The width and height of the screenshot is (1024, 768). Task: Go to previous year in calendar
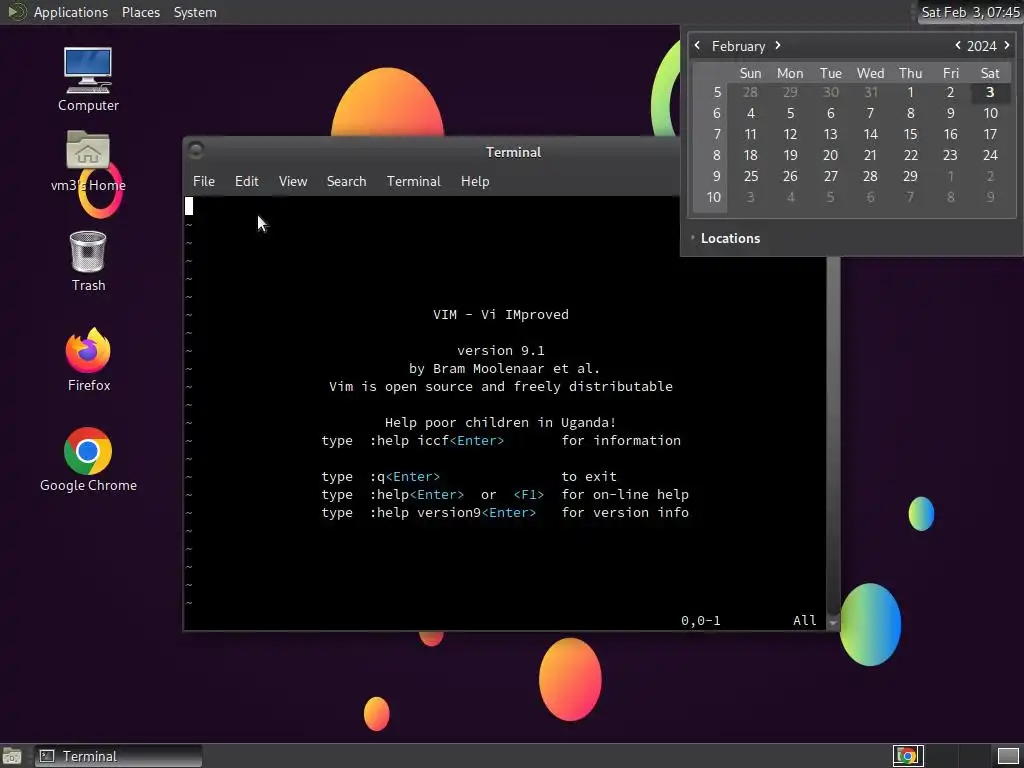pyautogui.click(x=957, y=45)
